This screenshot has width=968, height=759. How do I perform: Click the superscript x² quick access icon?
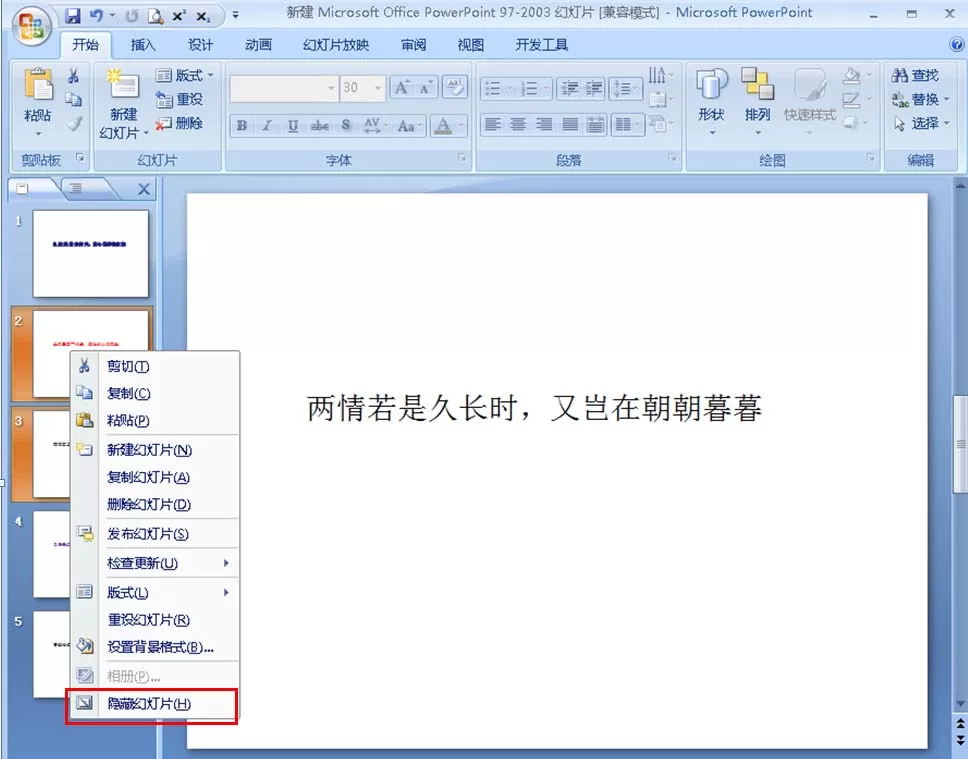(x=179, y=16)
